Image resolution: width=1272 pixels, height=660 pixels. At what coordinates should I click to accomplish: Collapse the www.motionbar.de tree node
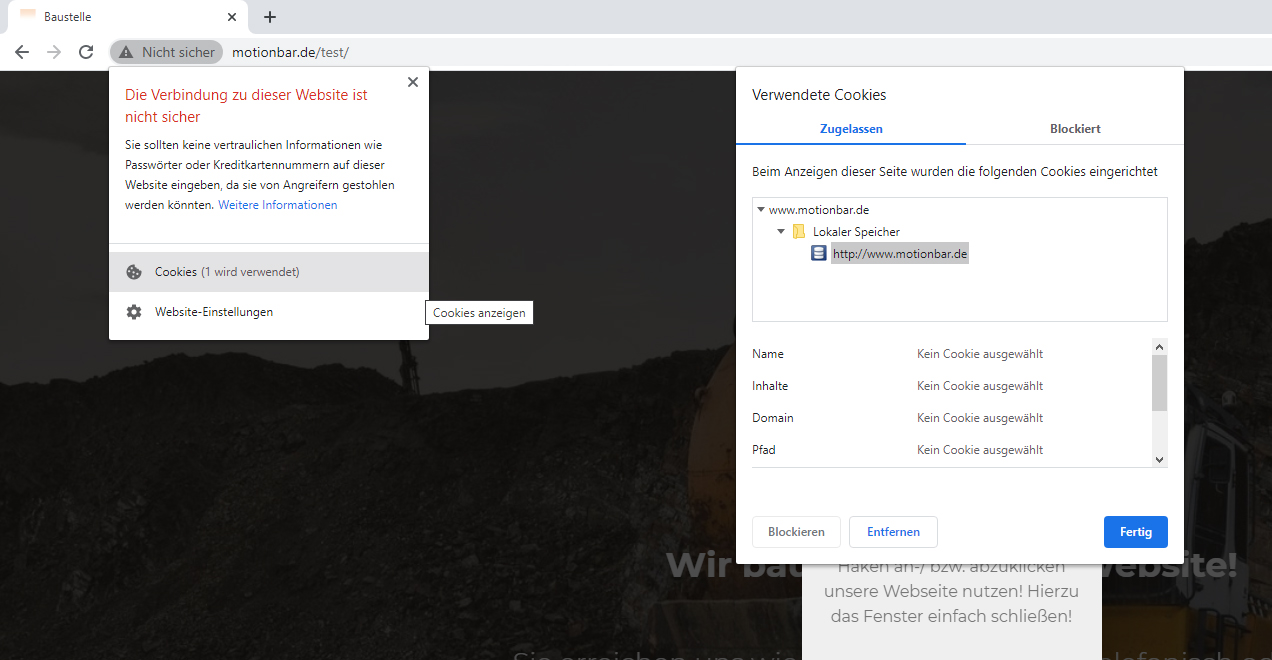point(761,210)
